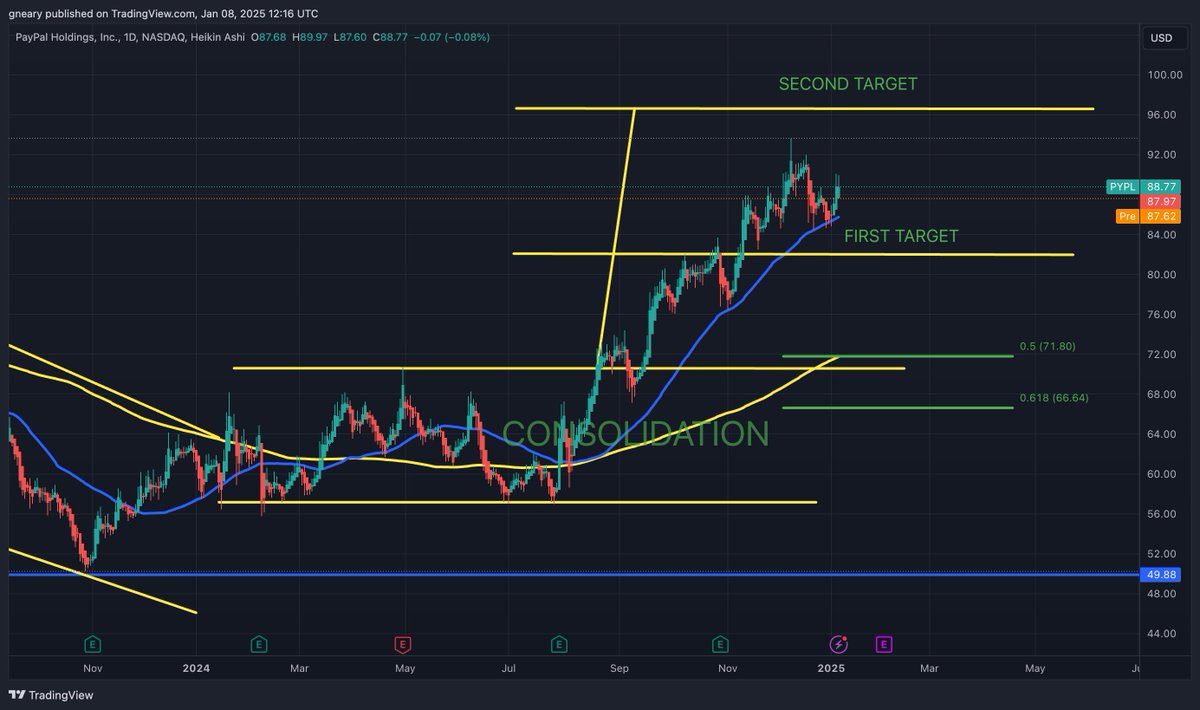Click the yellow horizontal line under FIRST TARGET
Viewport: 1200px width, 710px height.
click(x=792, y=254)
